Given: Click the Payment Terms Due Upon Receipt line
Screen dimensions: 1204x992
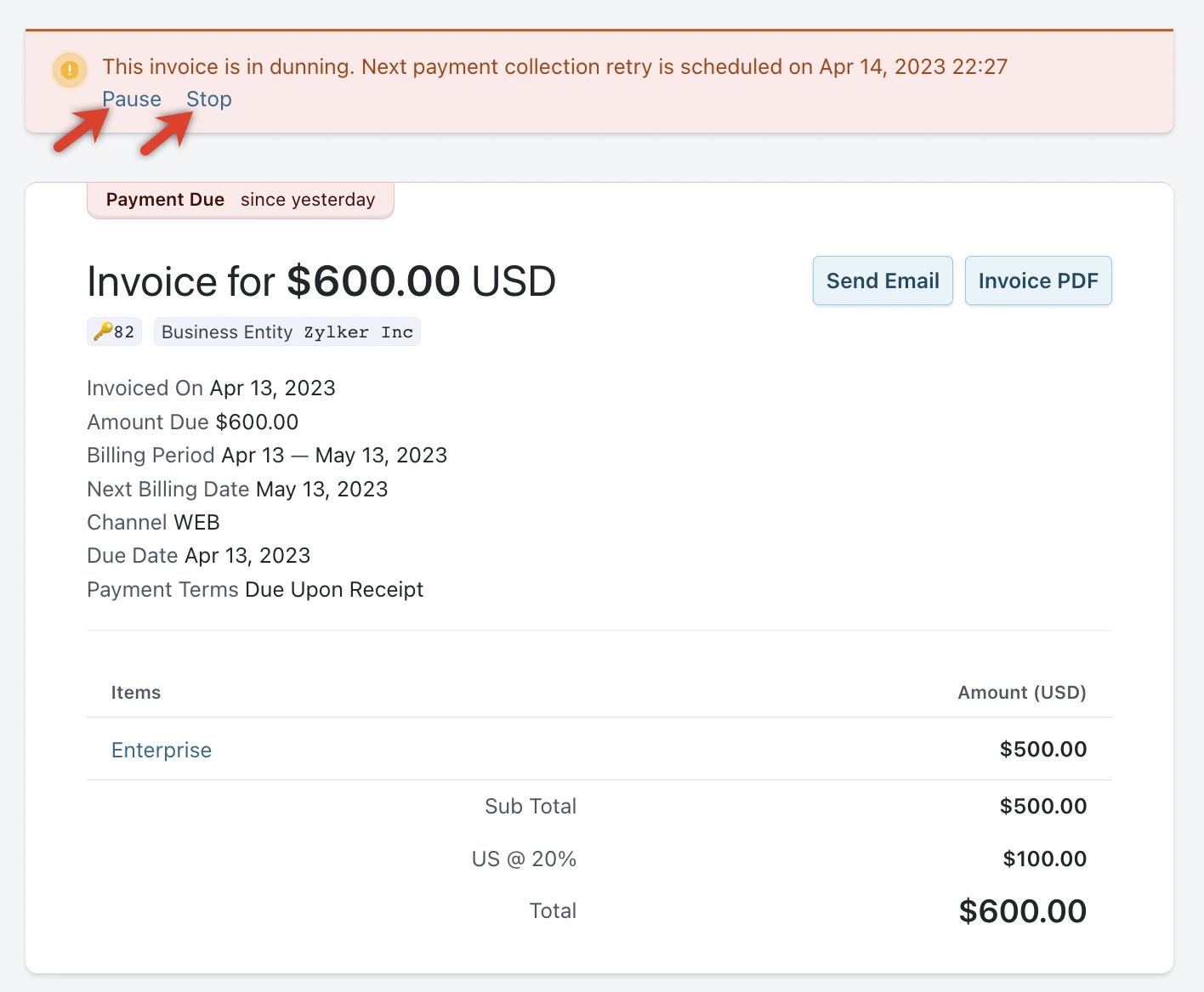Looking at the screenshot, I should click(255, 590).
